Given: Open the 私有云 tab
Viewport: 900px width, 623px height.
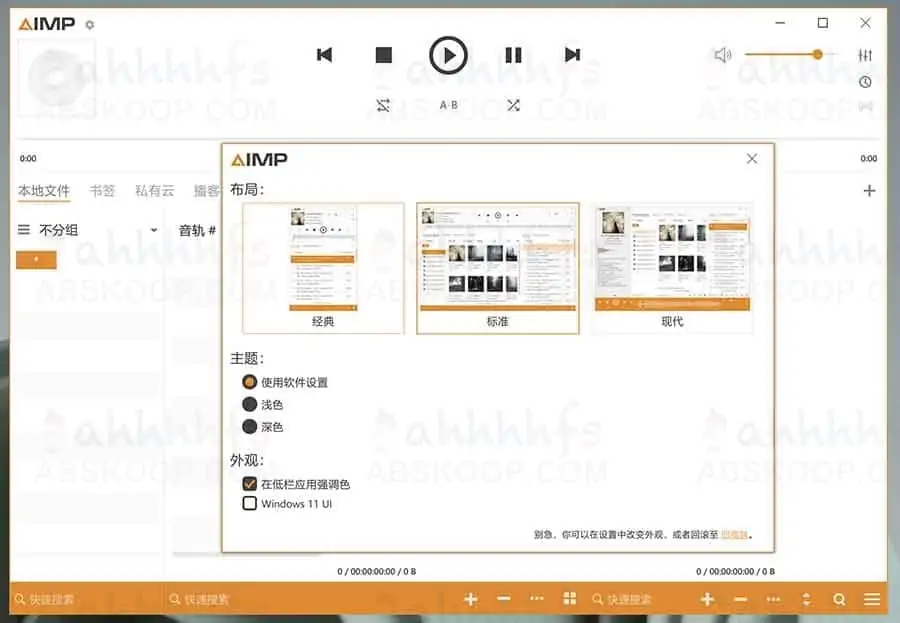Looking at the screenshot, I should pyautogui.click(x=154, y=190).
